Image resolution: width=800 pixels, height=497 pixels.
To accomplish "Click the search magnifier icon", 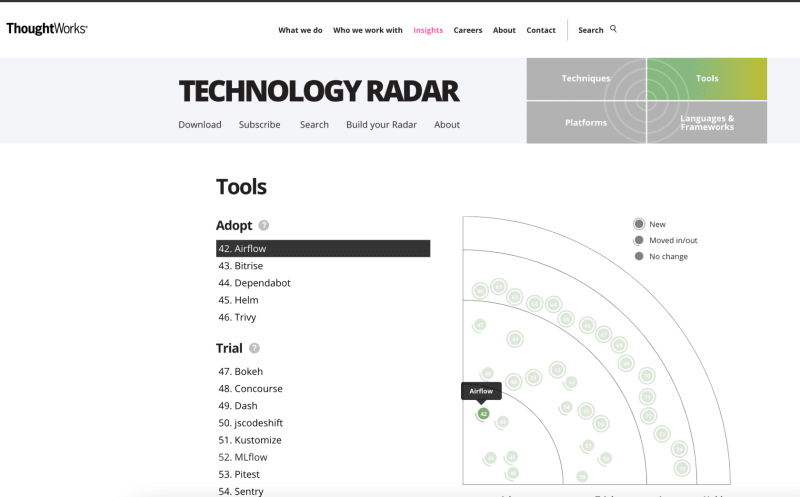I will pos(613,29).
